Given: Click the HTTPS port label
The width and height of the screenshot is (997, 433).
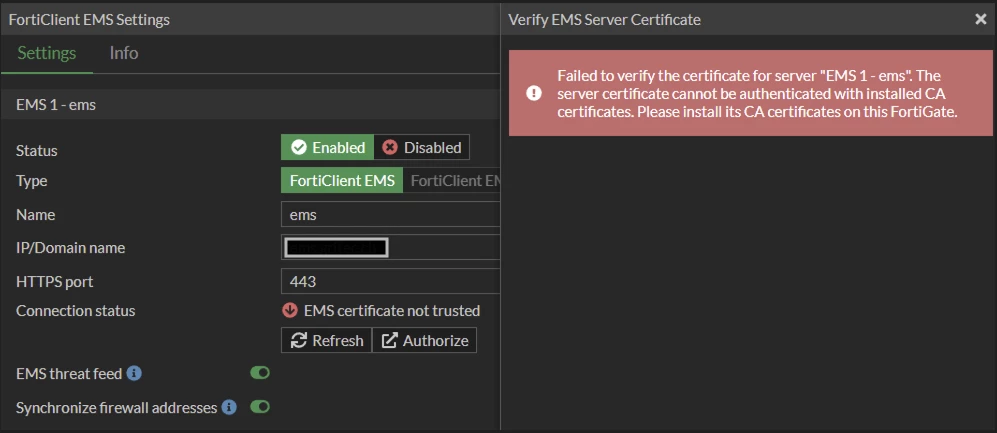Looking at the screenshot, I should 55,281.
